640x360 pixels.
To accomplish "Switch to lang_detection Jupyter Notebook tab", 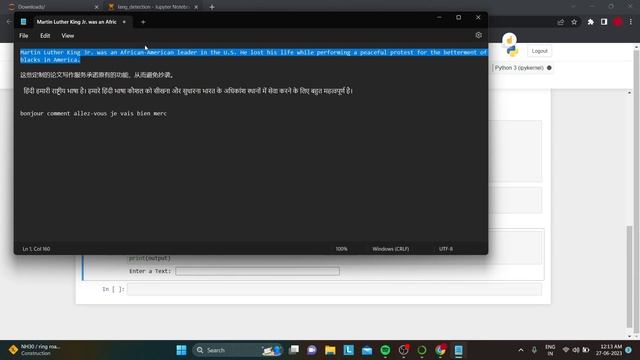I will coord(152,7).
